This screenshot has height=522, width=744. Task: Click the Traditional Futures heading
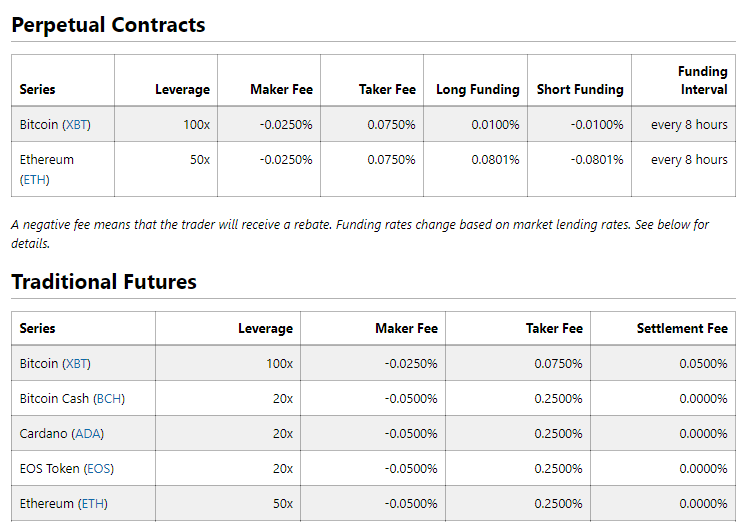104,281
